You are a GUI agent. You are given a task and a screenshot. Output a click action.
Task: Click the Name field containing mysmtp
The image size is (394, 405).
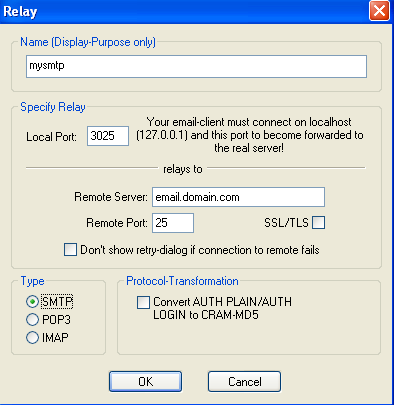pos(196,66)
